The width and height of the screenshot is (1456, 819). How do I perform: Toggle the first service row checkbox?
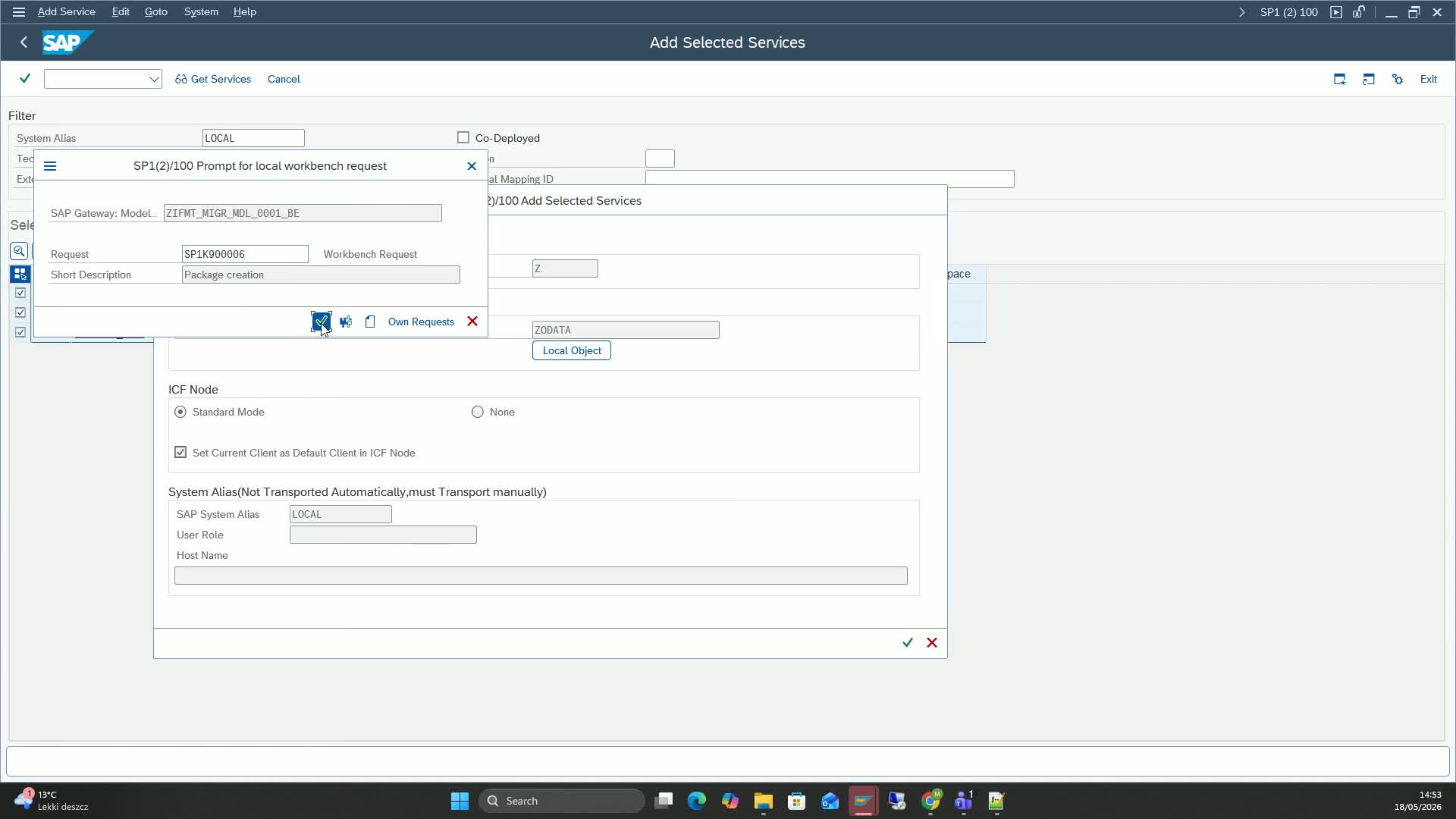(x=20, y=293)
